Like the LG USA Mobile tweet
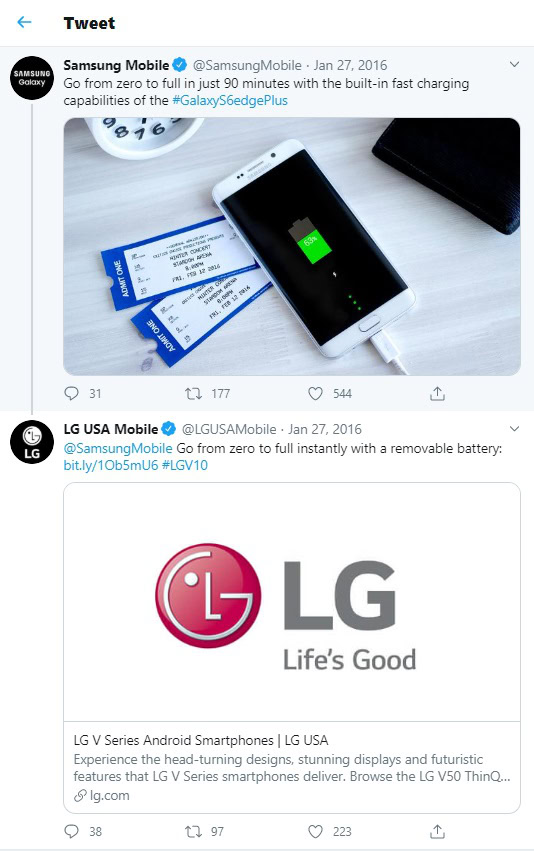Image resolution: width=534 pixels, height=851 pixels. [315, 831]
